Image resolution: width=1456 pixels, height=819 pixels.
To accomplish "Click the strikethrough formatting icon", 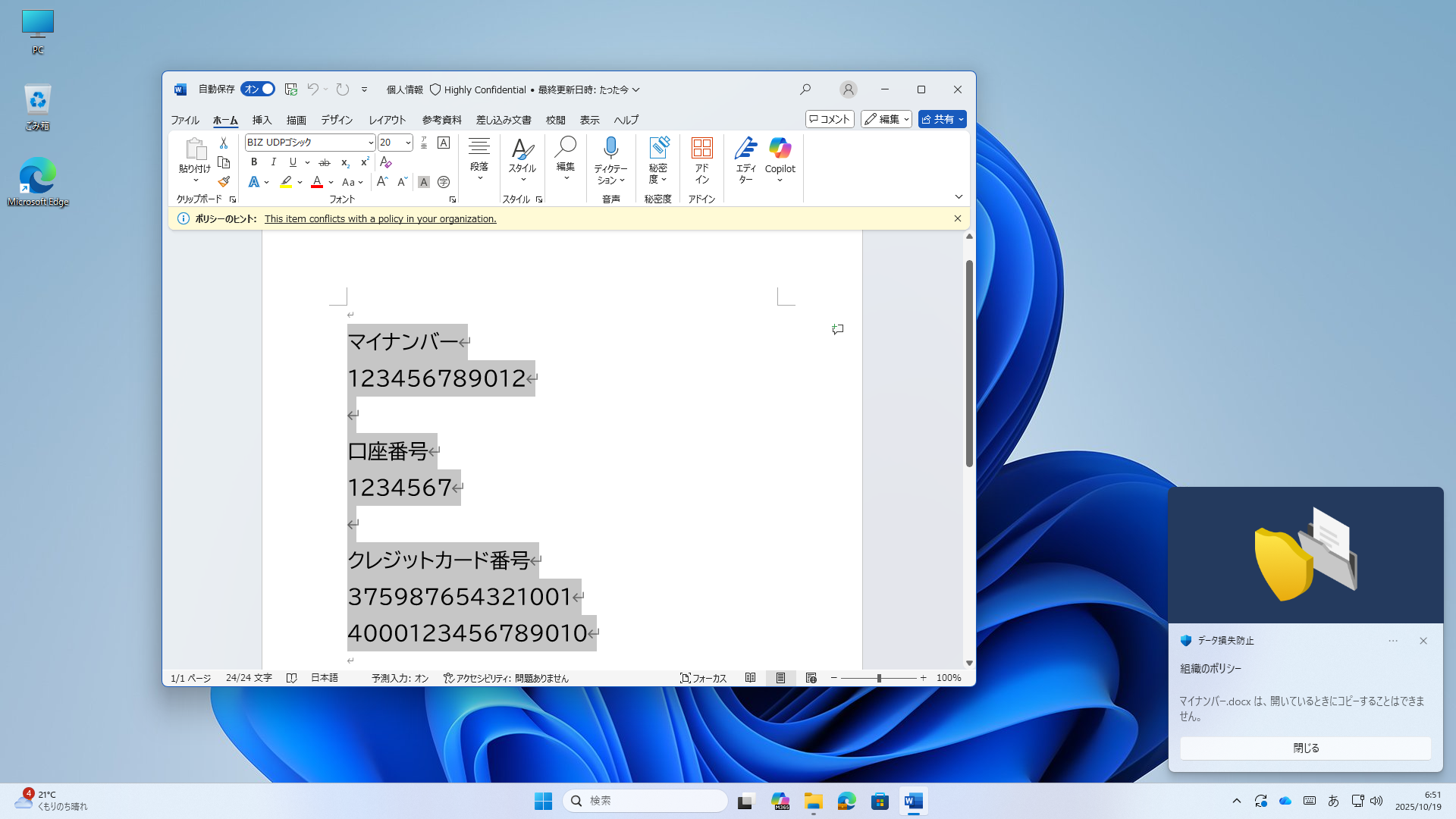I will [325, 162].
